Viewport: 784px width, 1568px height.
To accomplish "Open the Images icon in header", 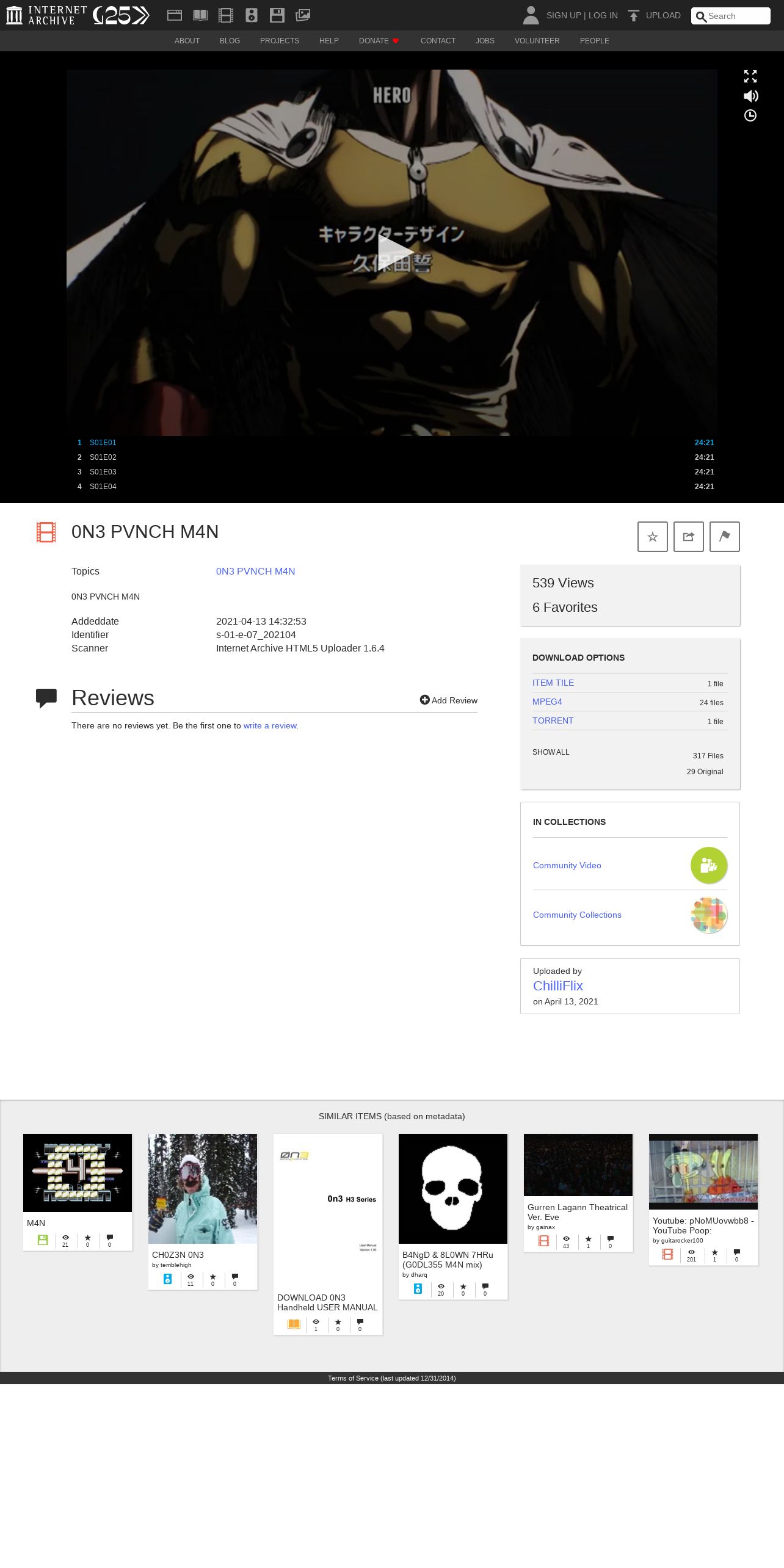I will [303, 15].
